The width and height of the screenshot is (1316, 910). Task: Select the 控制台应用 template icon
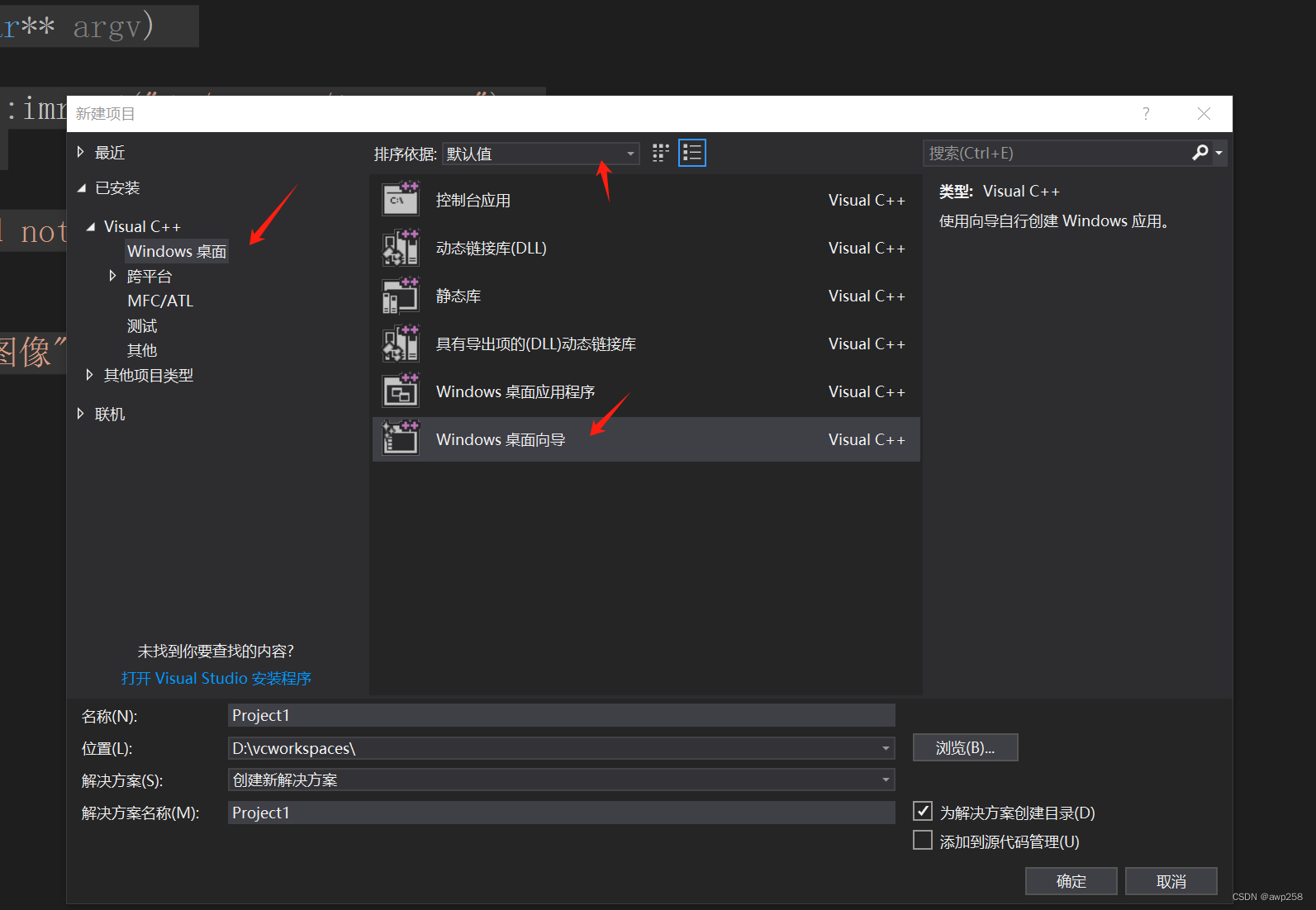pos(401,199)
